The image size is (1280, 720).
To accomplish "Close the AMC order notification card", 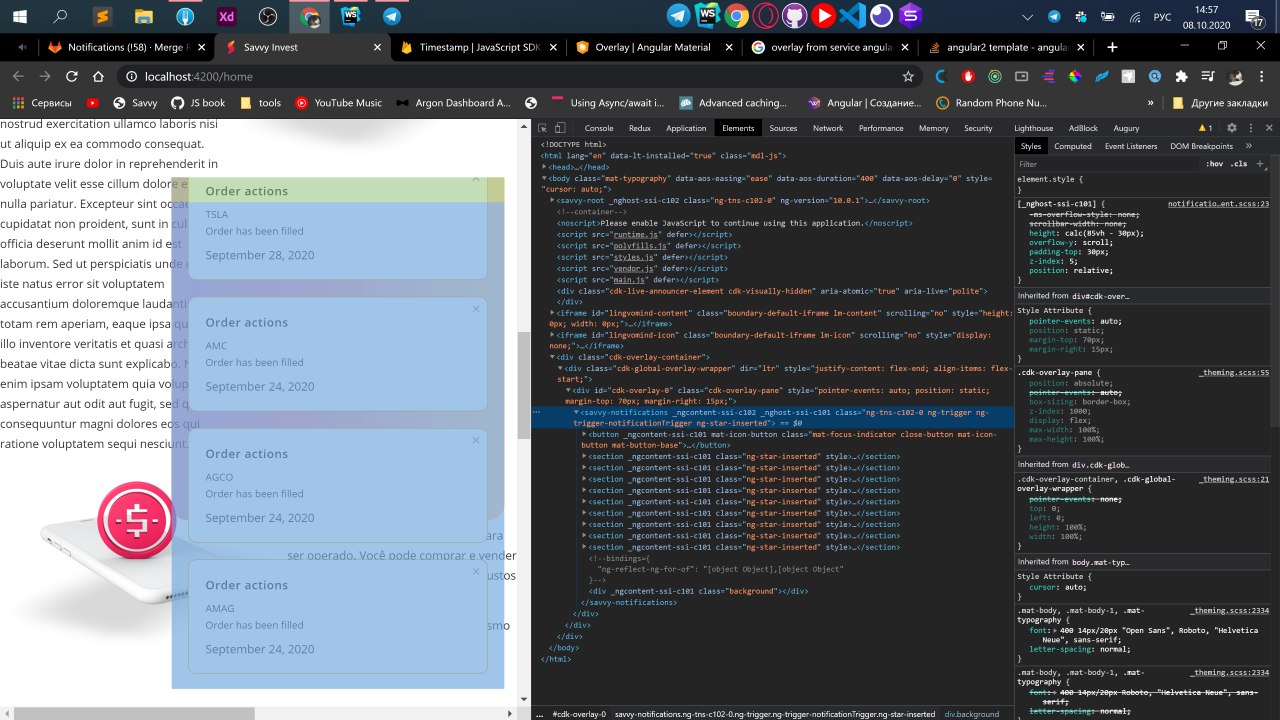I will tap(476, 309).
